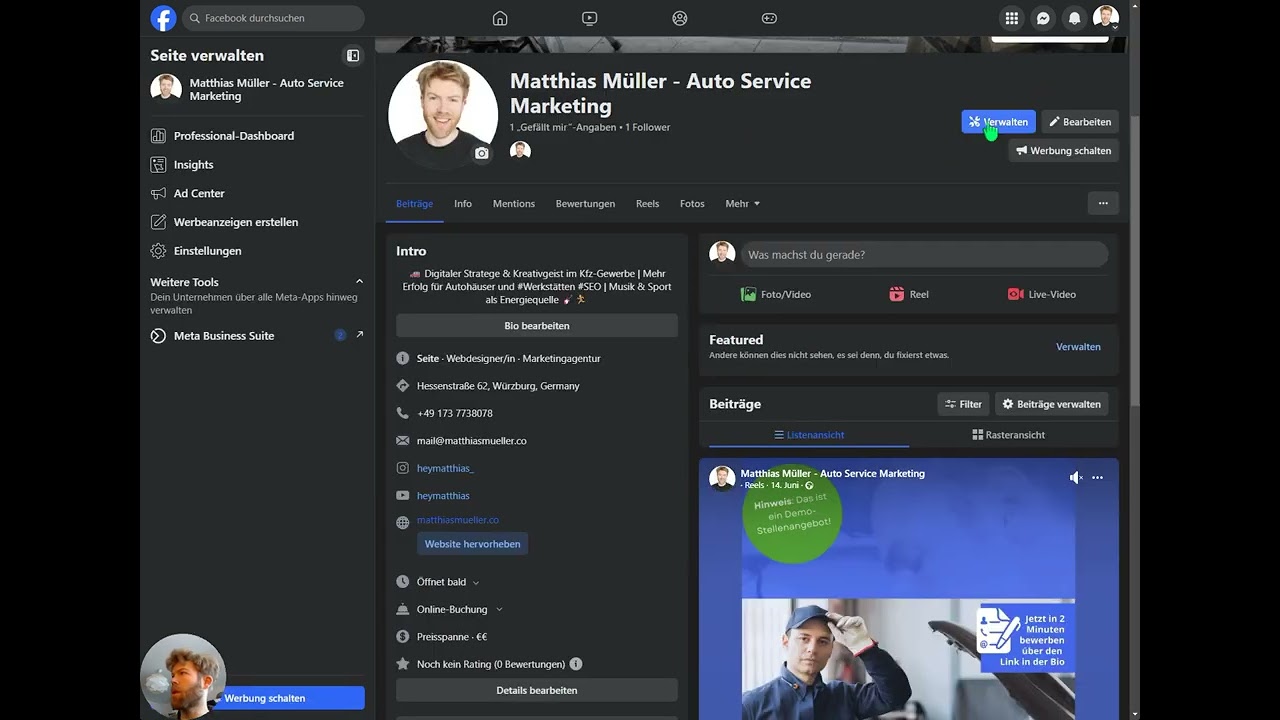Select the Mentions tab
This screenshot has width=1280, height=720.
click(x=514, y=204)
